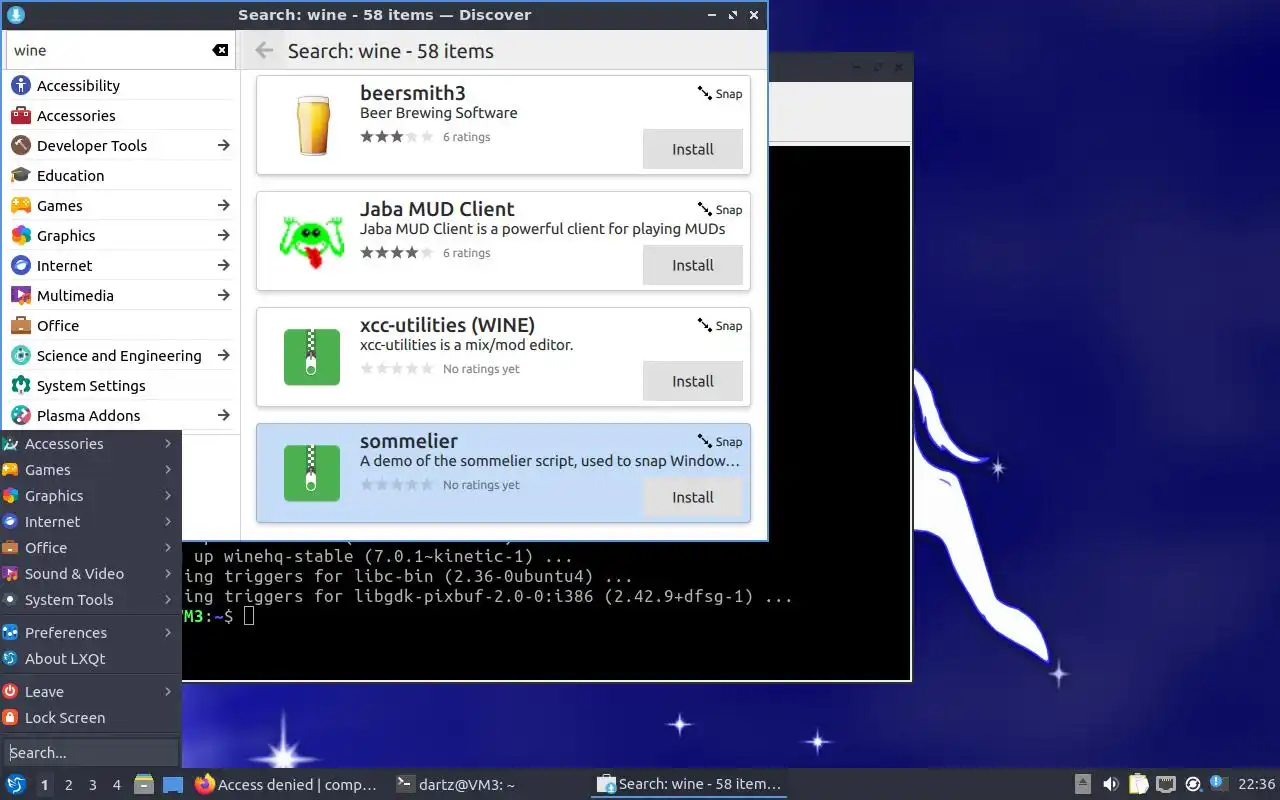1280x800 pixels.
Task: Open the beersmith3 beer glass icon
Action: coord(312,125)
